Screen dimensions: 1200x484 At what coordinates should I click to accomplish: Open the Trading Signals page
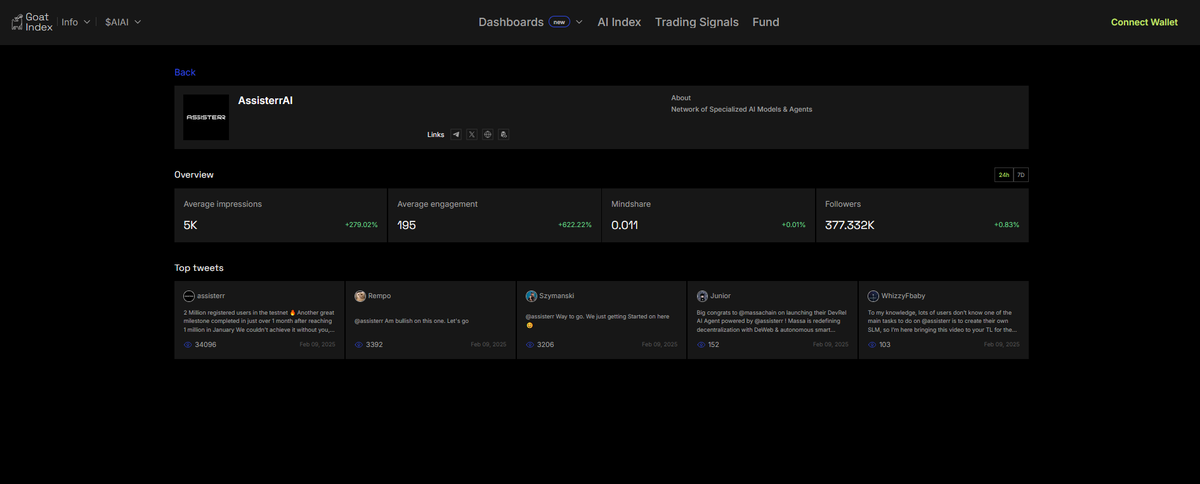tap(697, 22)
